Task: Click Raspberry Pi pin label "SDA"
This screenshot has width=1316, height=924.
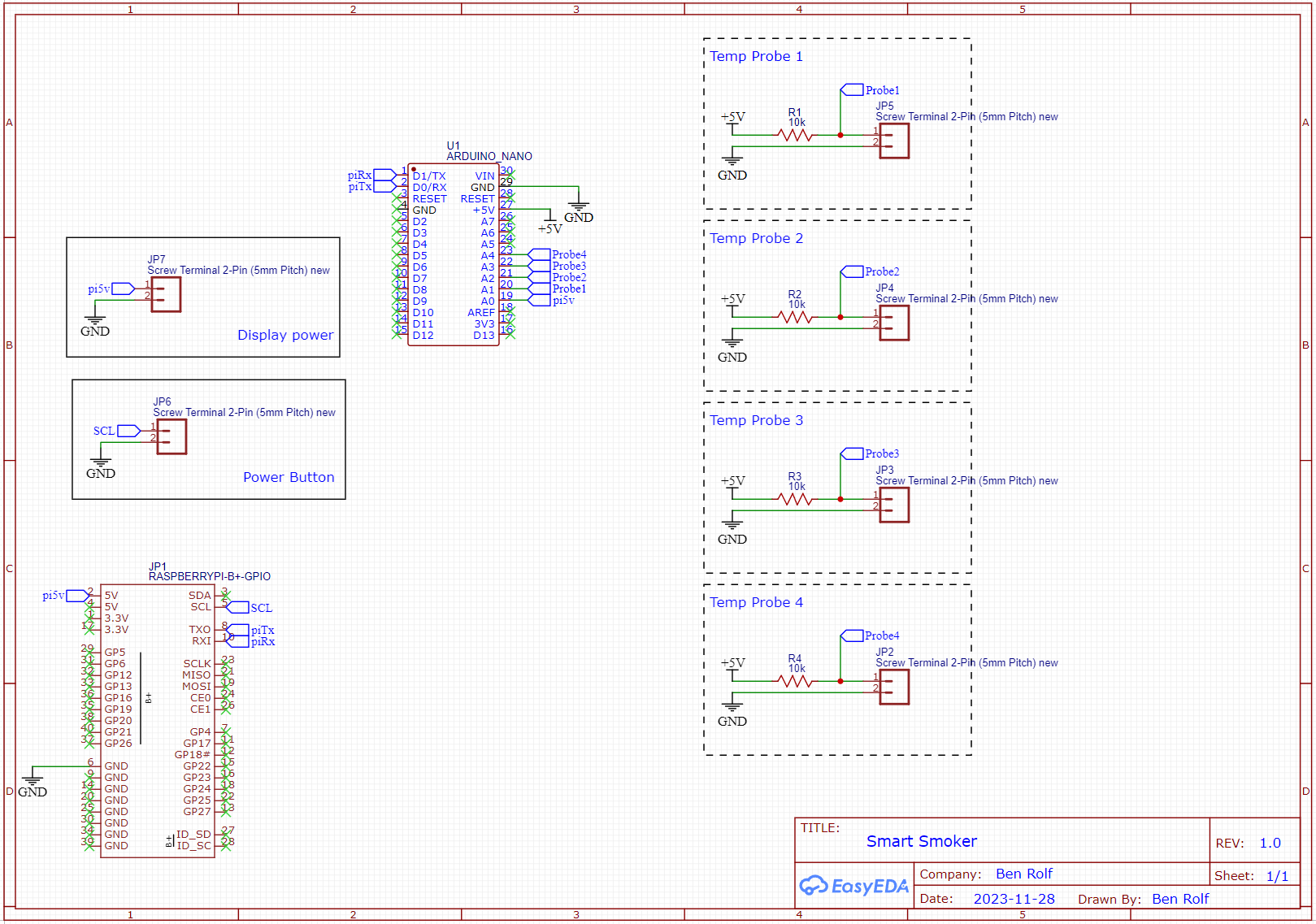Action: [x=200, y=596]
